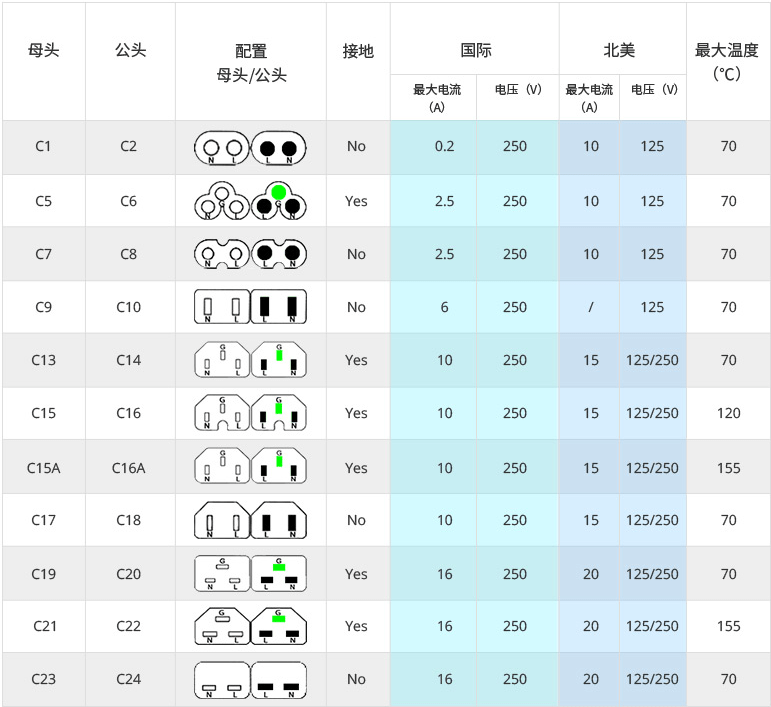Click the C8 cell
This screenshot has height=707, width=771.
[x=128, y=254]
